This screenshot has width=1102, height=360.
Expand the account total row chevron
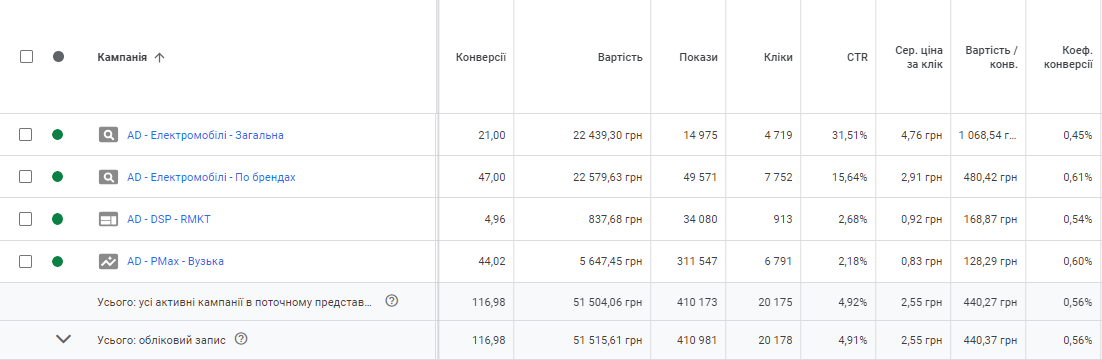click(x=63, y=339)
